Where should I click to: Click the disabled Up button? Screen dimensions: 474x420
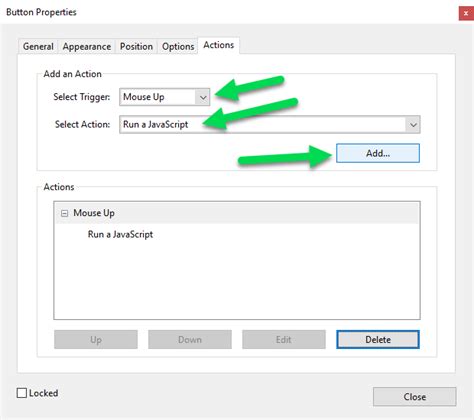96,340
